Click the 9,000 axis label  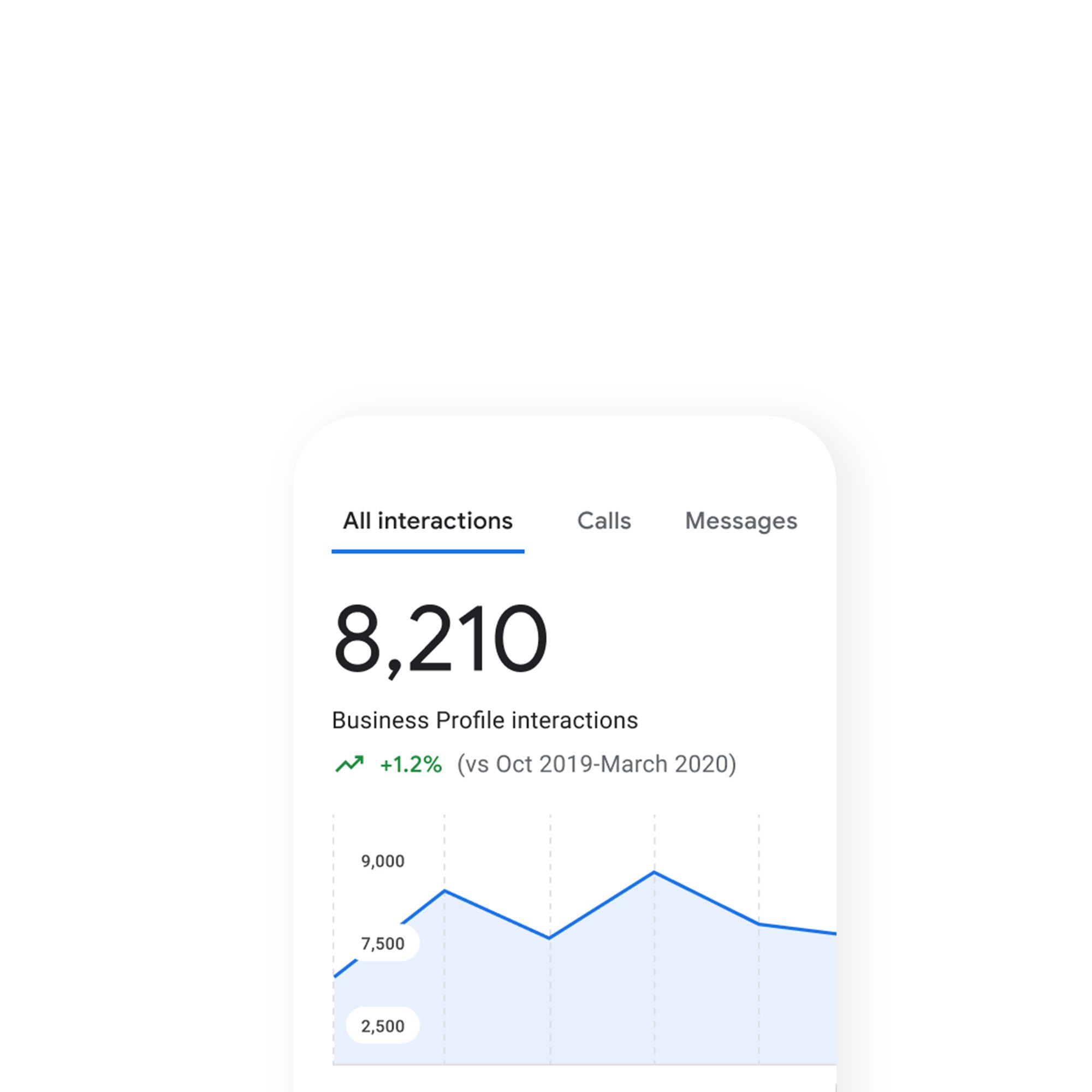pyautogui.click(x=383, y=861)
